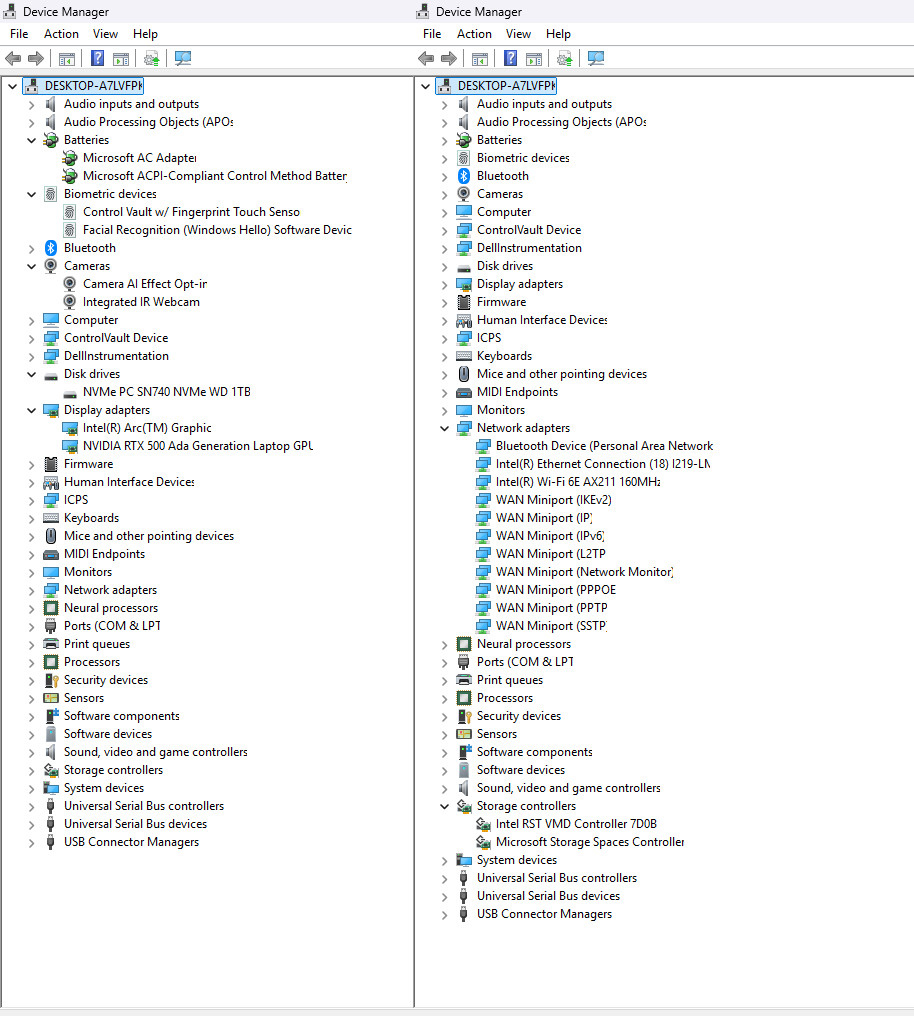Open View menu in left window
914x1016 pixels.
click(105, 34)
